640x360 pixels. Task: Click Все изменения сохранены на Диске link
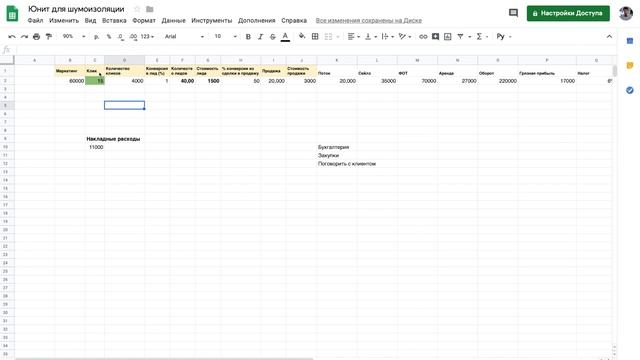[x=369, y=20]
